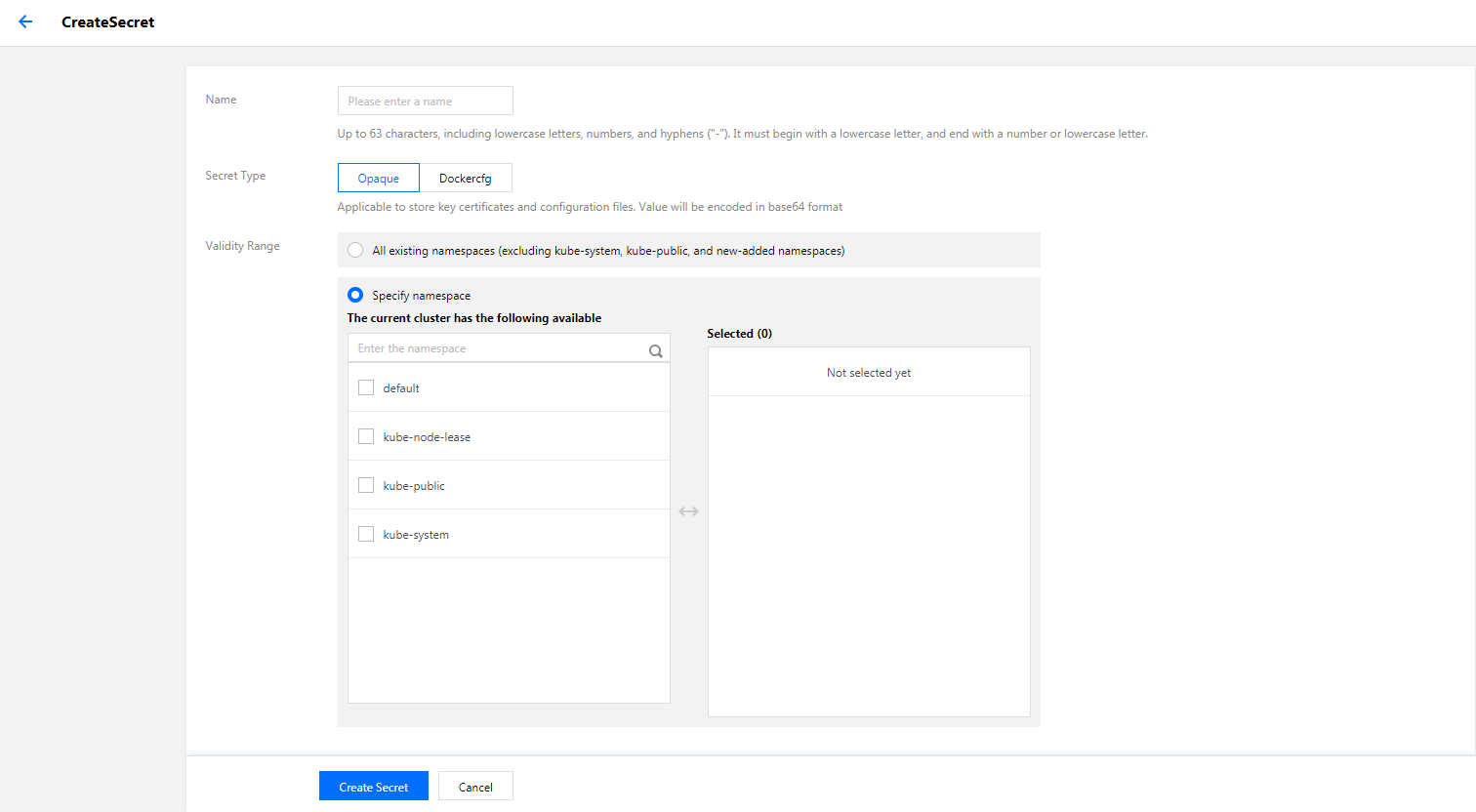Click the transfer arrows between the lists
This screenshot has height=812, width=1476.
[688, 511]
